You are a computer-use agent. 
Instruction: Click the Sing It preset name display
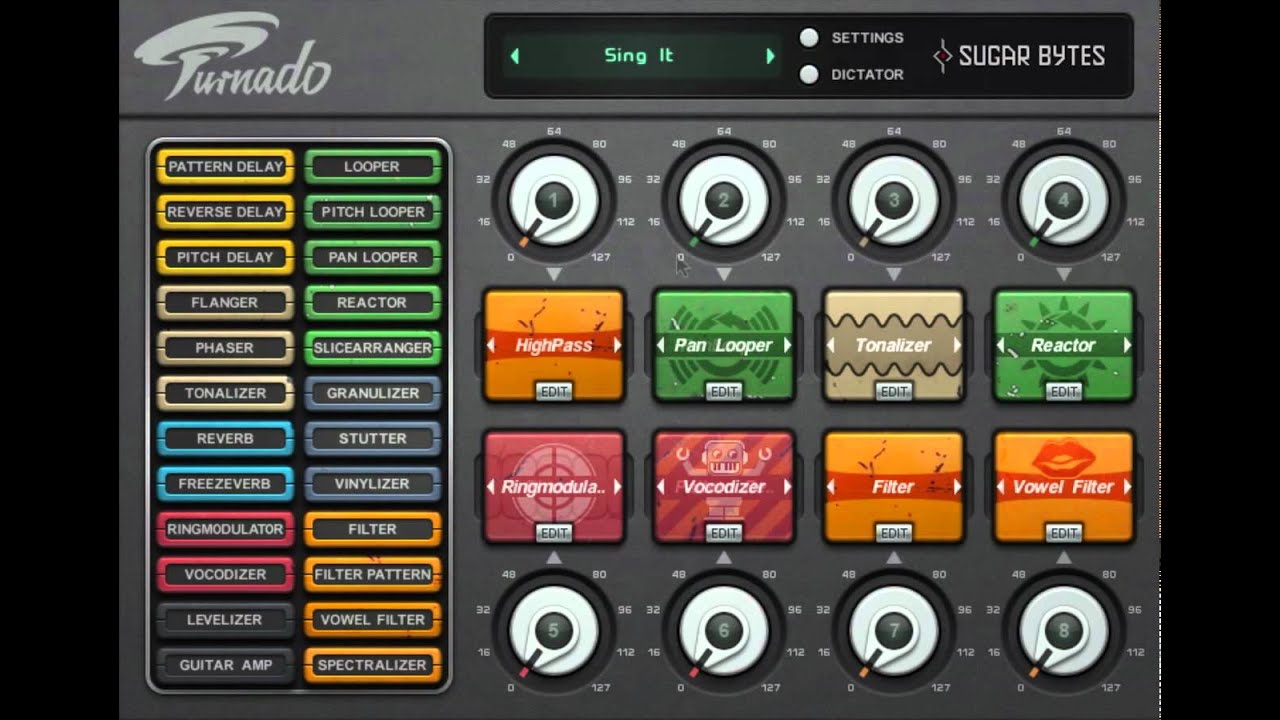click(639, 56)
